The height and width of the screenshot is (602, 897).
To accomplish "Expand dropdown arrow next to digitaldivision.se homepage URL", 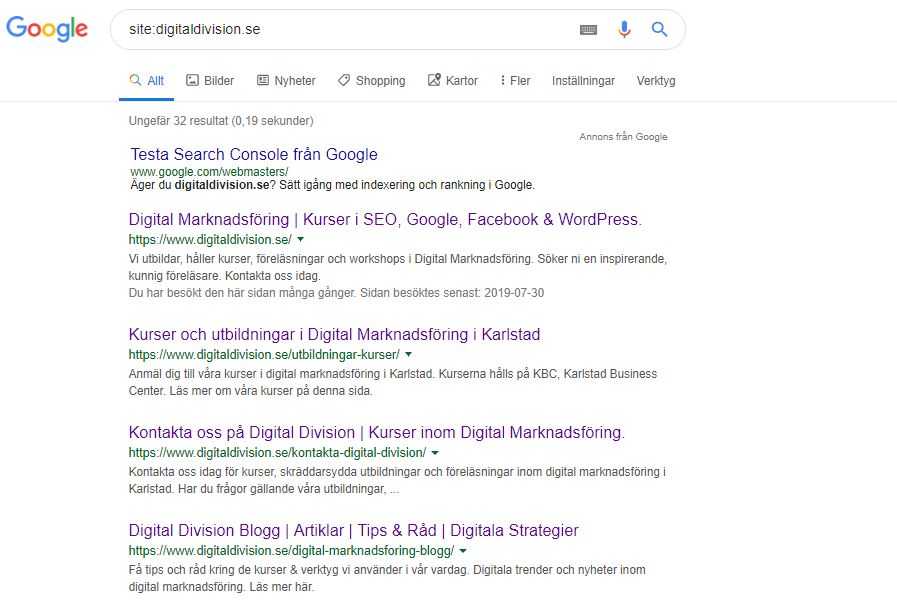I will [x=300, y=240].
